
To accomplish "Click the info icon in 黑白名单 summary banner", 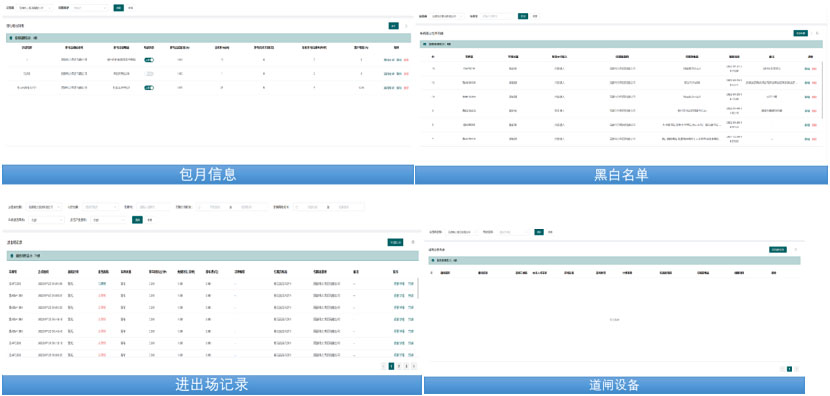I will [425, 44].
